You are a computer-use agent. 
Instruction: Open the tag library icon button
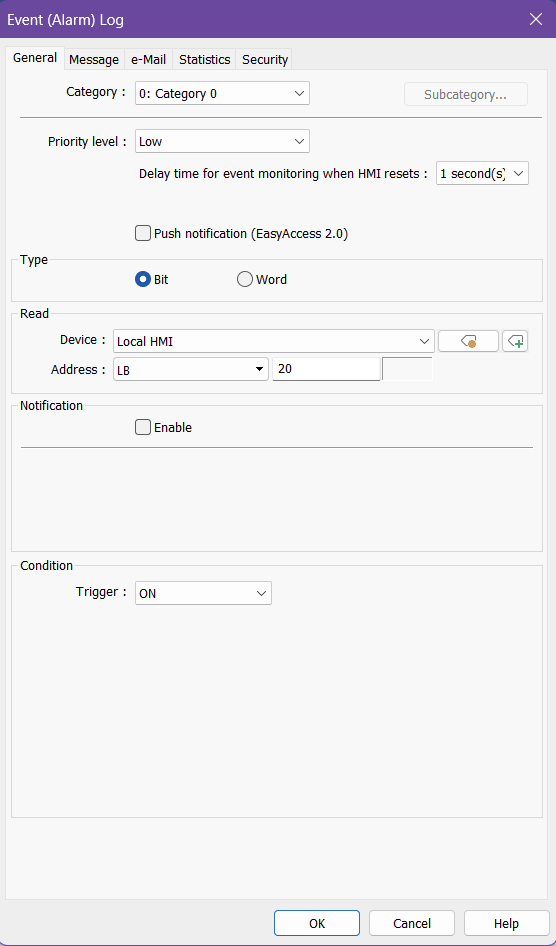(469, 341)
